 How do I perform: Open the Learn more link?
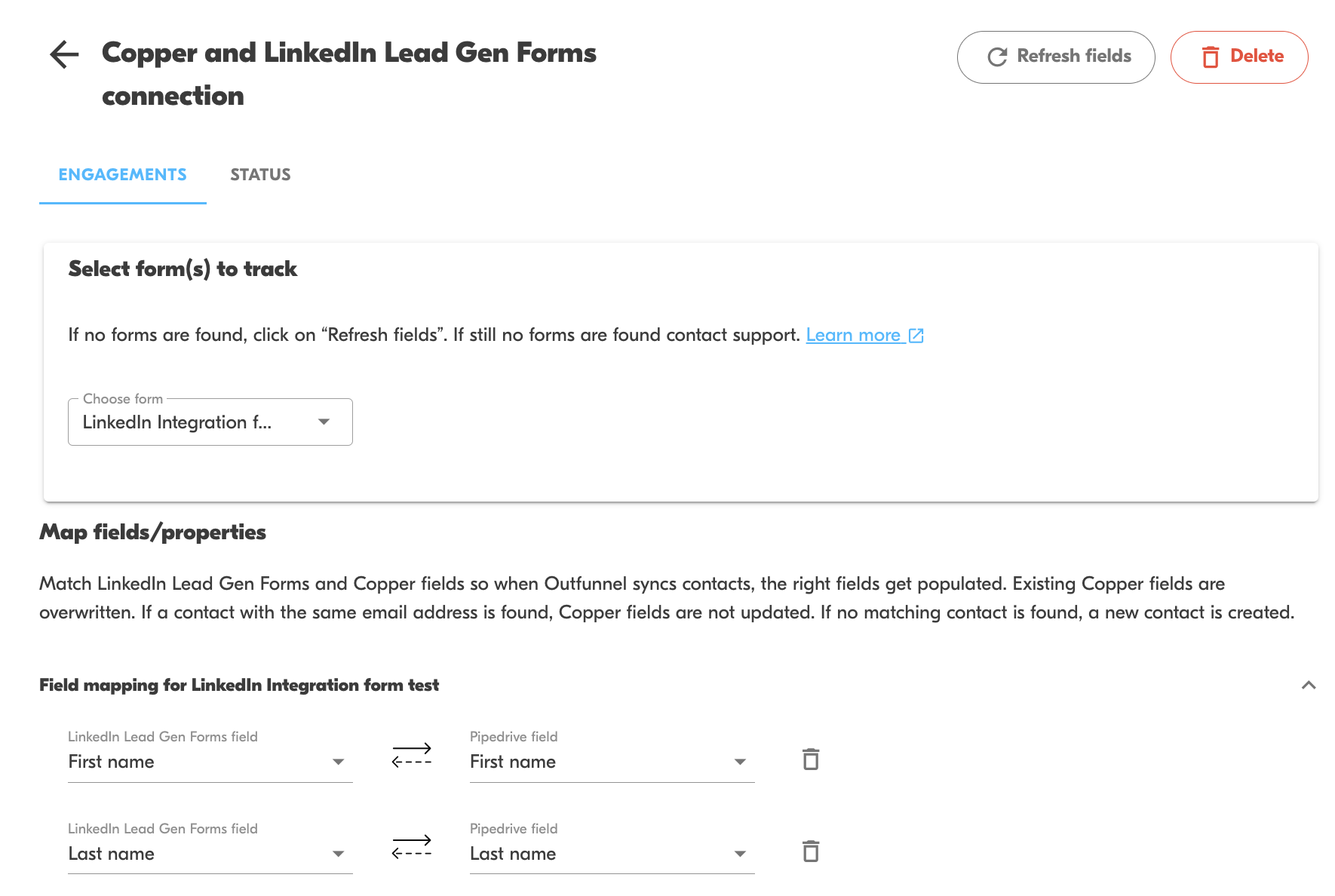tap(853, 335)
